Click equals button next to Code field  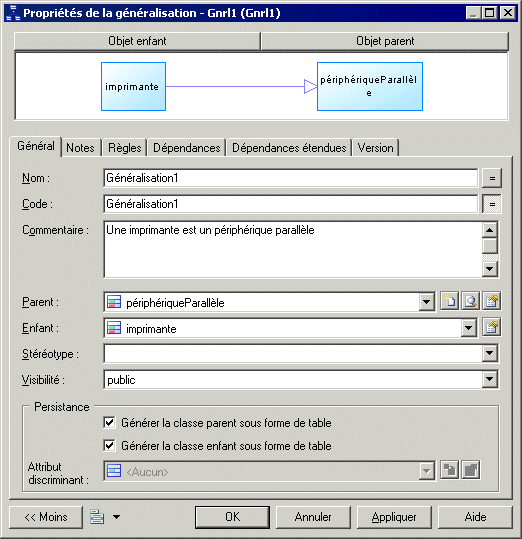coord(492,204)
